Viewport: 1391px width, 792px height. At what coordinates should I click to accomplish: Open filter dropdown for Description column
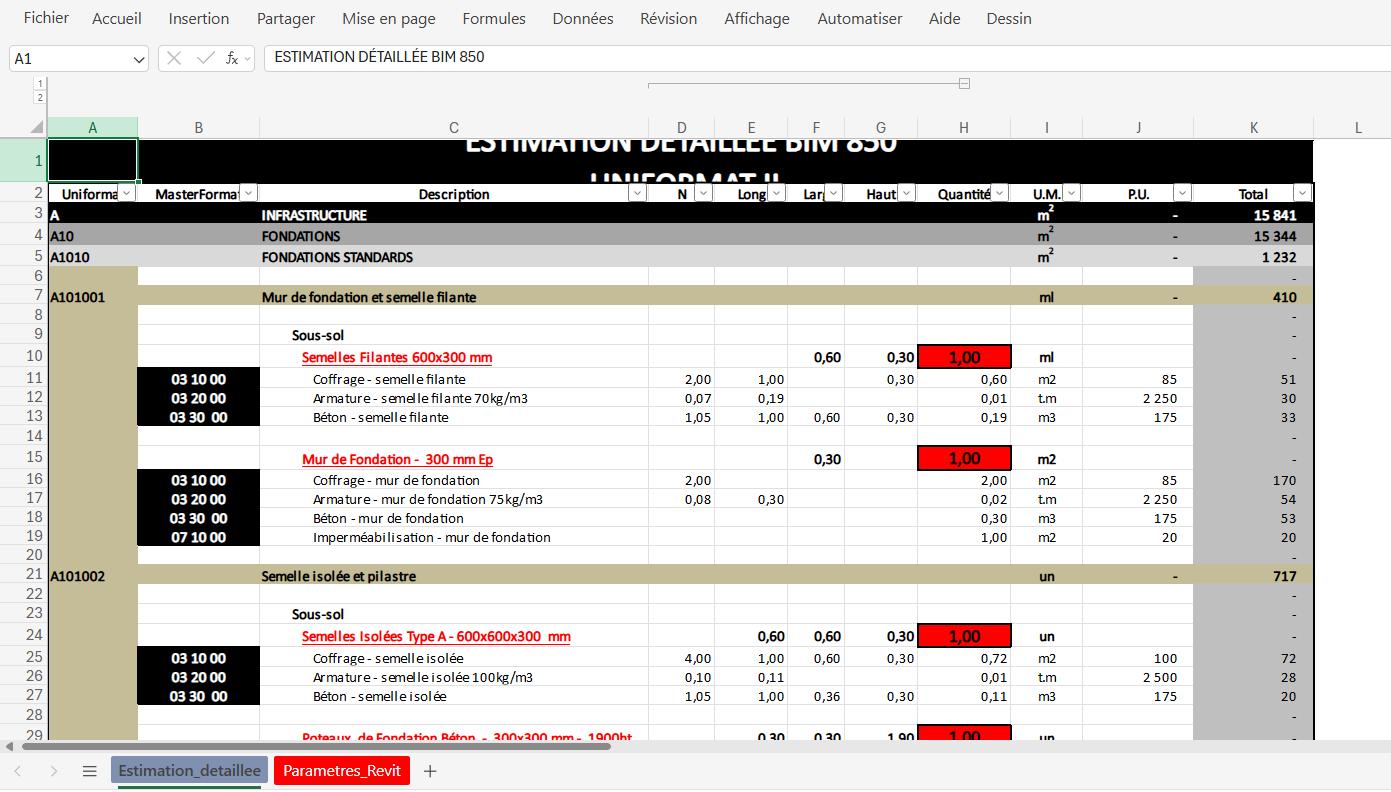[637, 193]
